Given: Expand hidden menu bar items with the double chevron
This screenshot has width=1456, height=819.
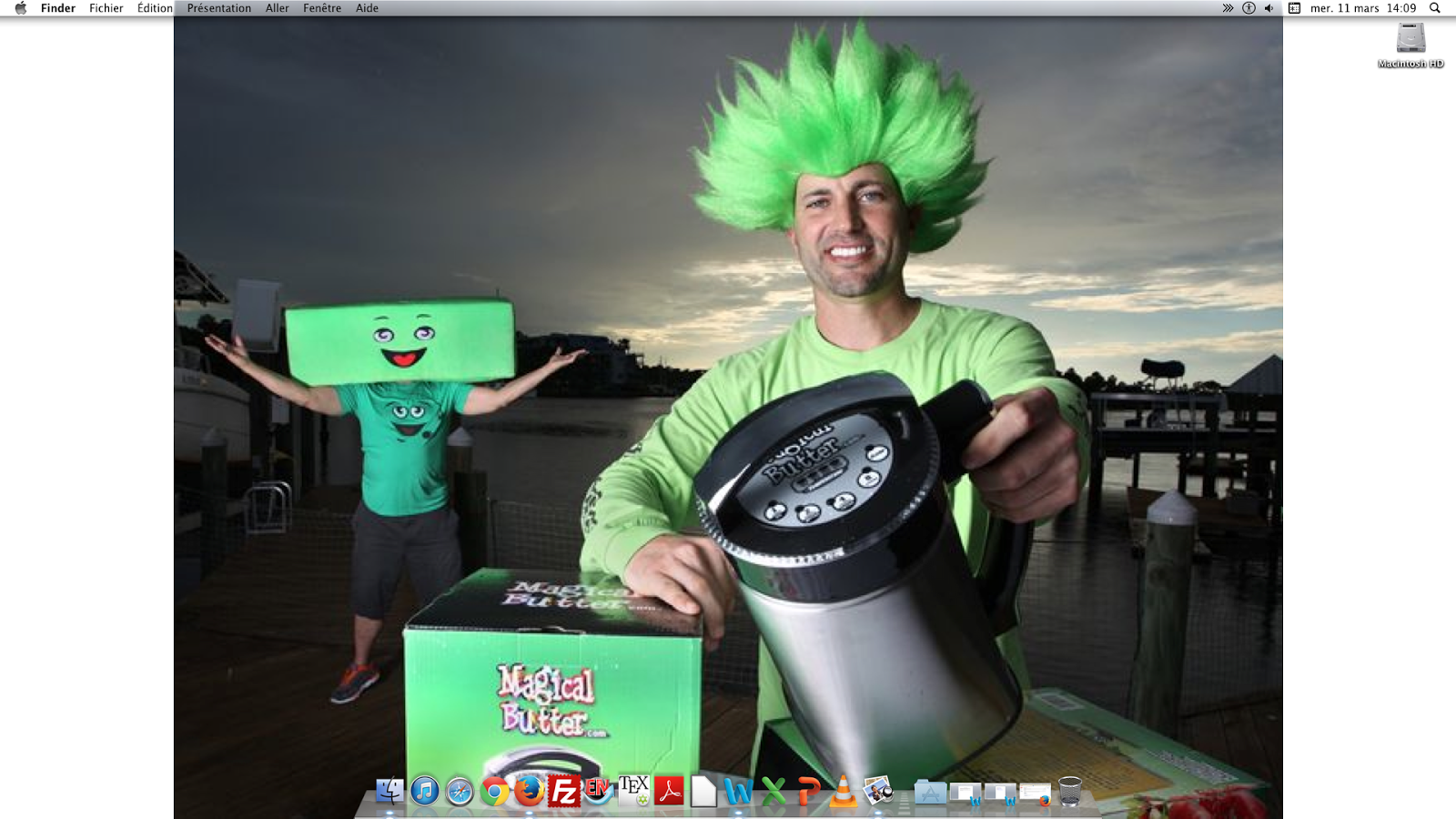Looking at the screenshot, I should pos(1228,8).
